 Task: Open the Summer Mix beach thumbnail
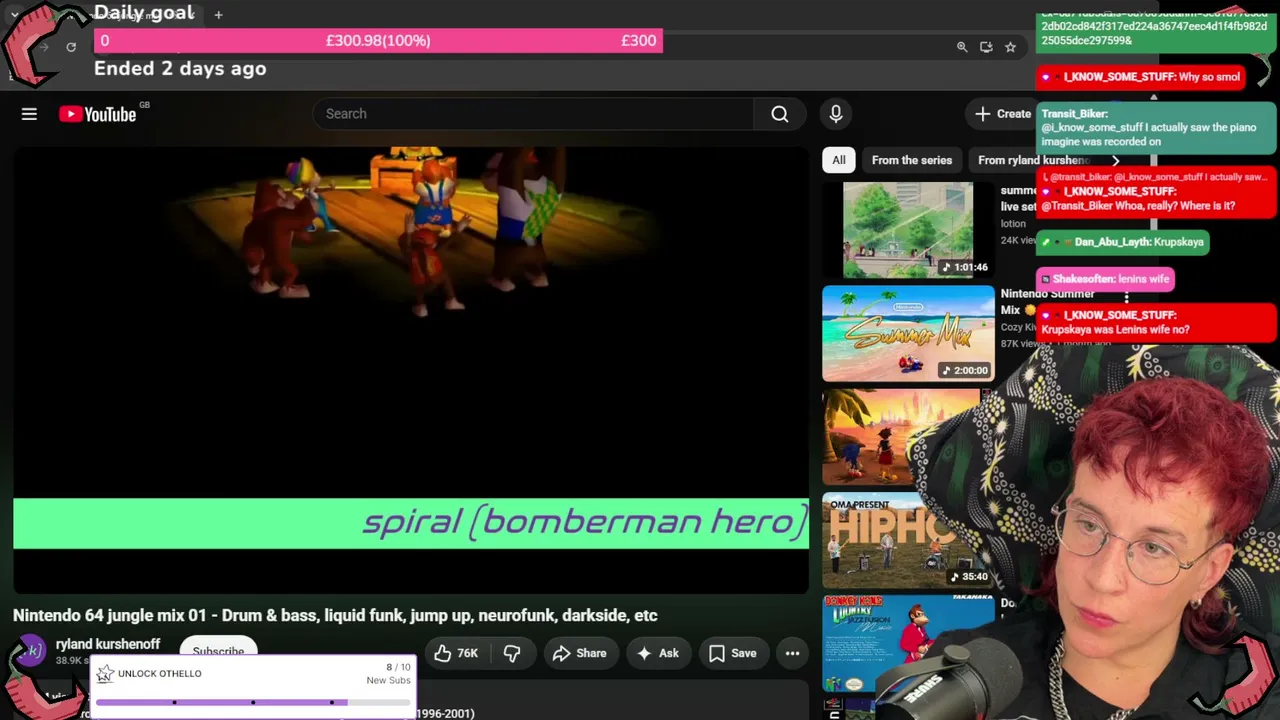coord(908,334)
